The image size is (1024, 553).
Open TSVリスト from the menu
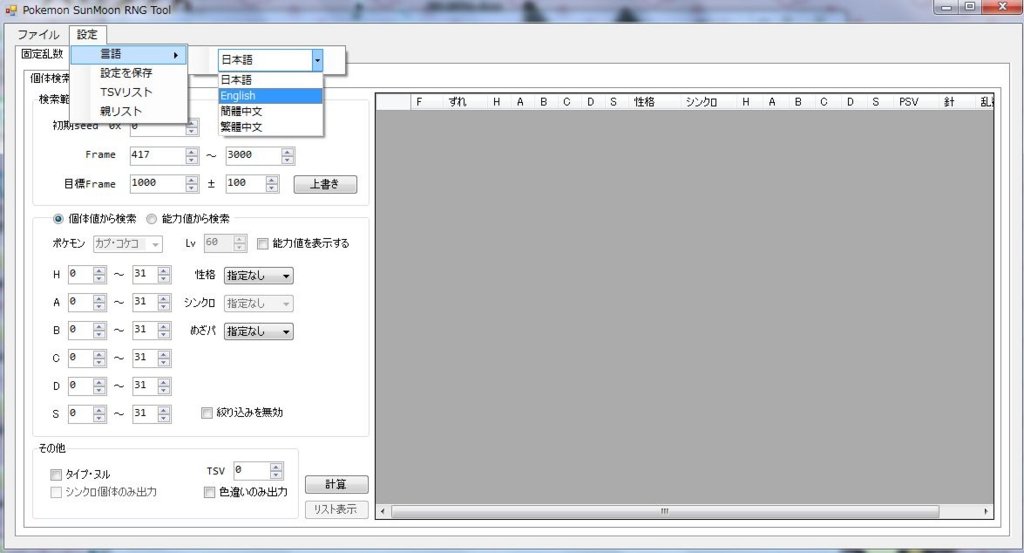pos(129,92)
